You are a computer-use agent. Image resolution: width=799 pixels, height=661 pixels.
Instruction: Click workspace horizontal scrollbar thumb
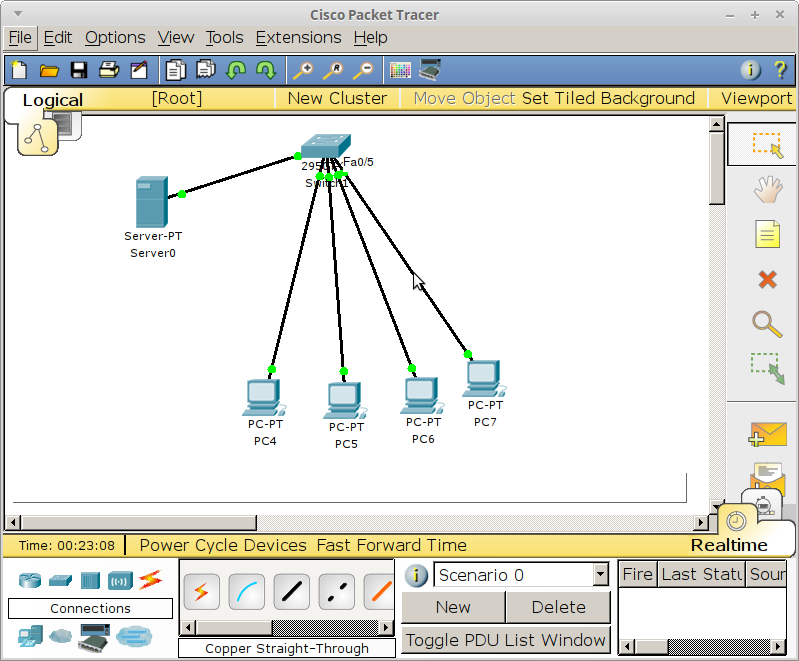(139, 522)
